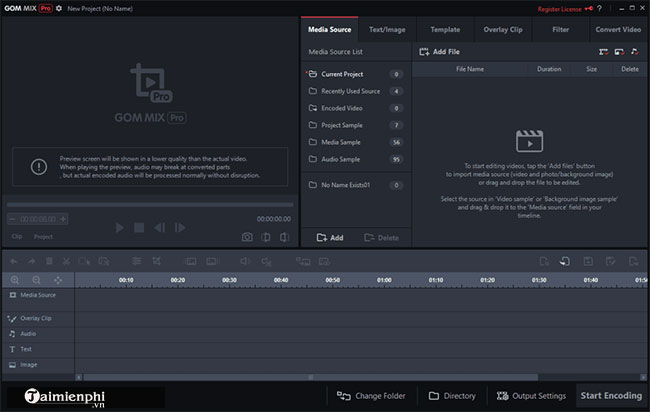650x412 pixels.
Task: Click the Stop playback button
Action: pos(139,228)
